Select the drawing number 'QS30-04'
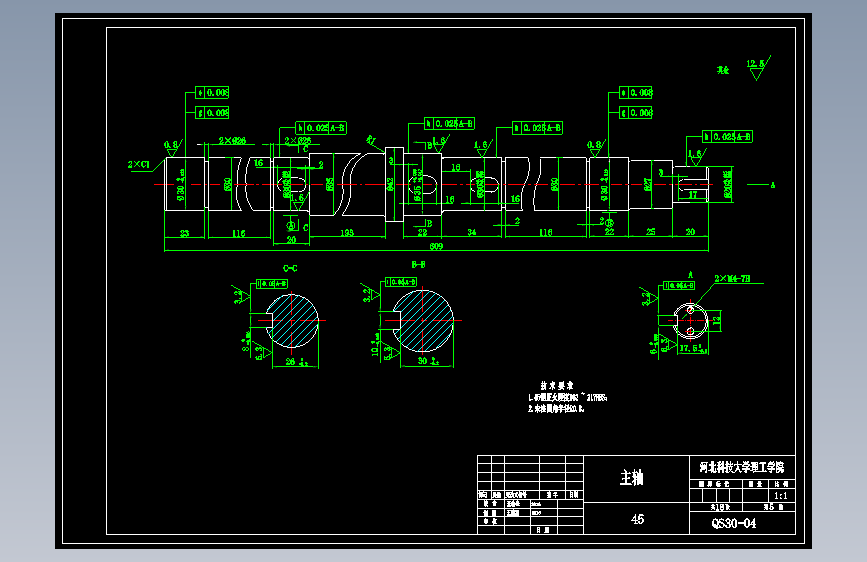The height and width of the screenshot is (562, 867). click(x=734, y=523)
